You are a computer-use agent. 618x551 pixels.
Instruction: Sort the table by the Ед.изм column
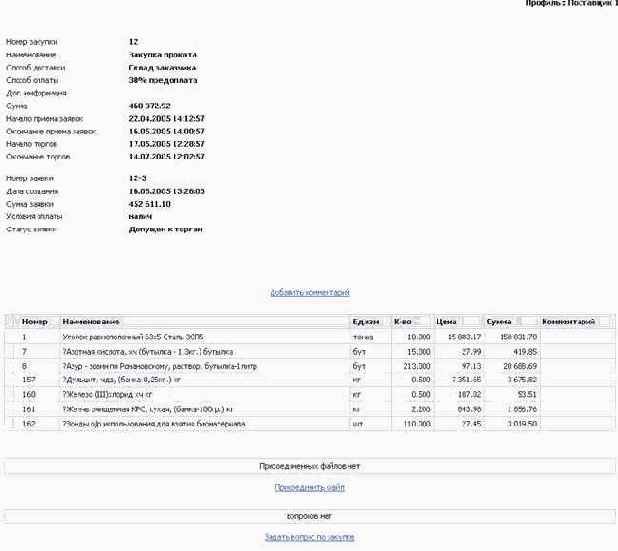(x=365, y=322)
